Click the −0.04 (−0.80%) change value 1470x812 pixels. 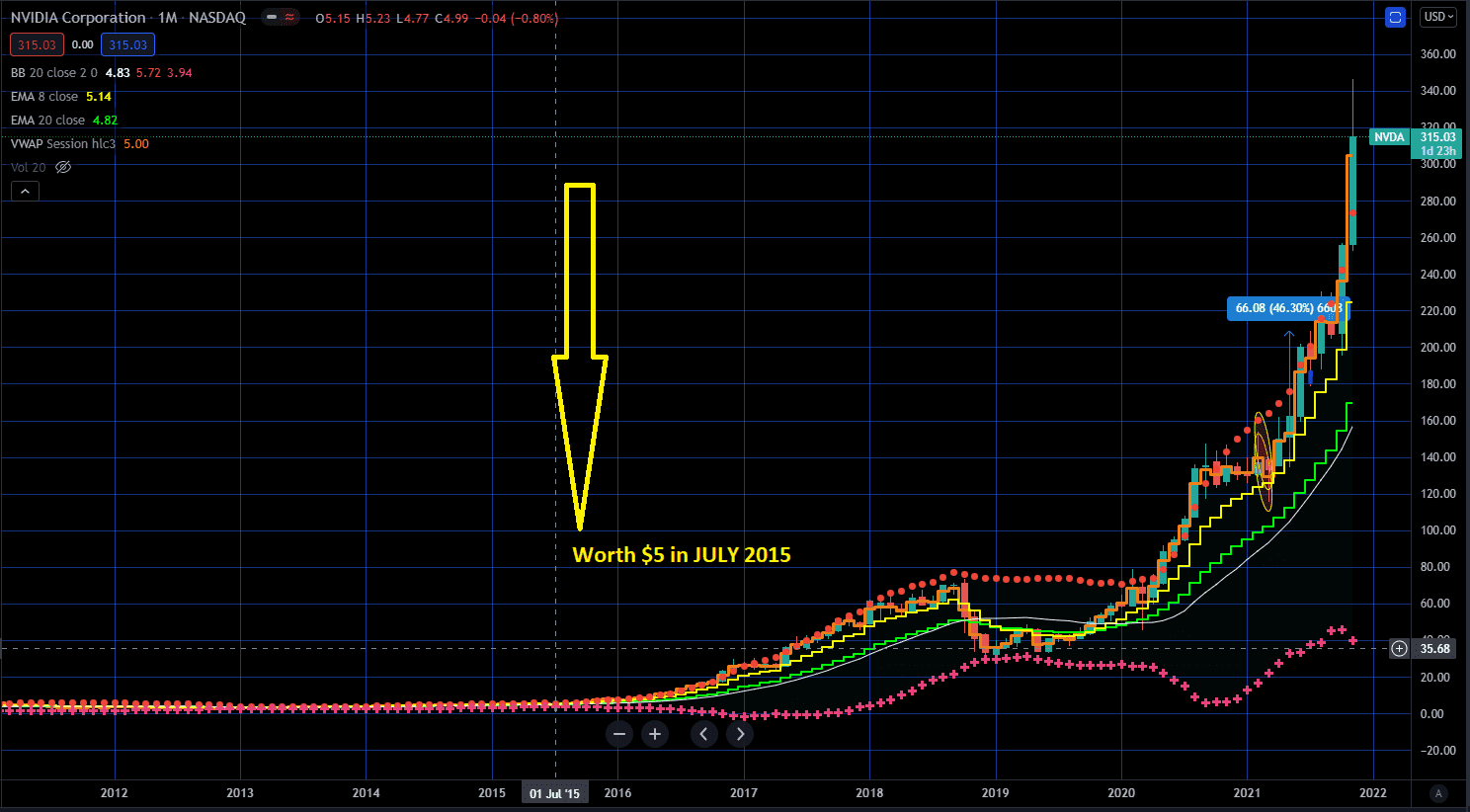pyautogui.click(x=517, y=19)
